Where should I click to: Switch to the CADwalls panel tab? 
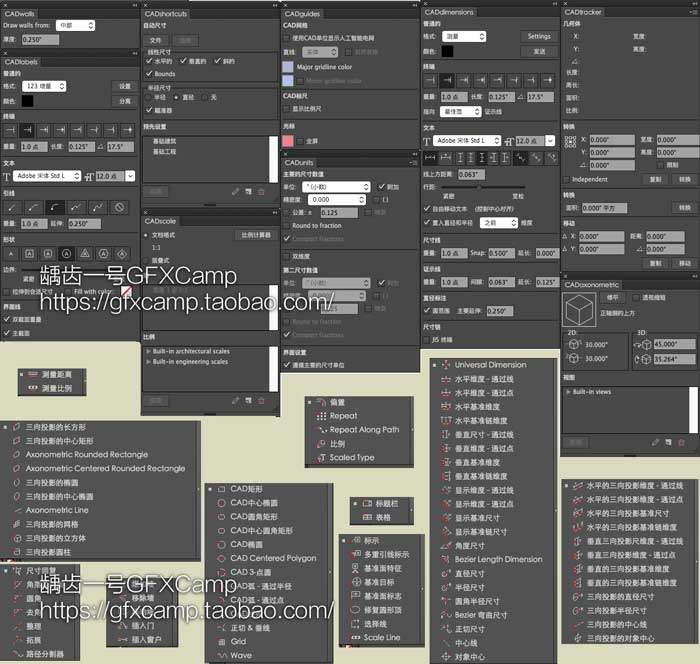pyautogui.click(x=19, y=14)
